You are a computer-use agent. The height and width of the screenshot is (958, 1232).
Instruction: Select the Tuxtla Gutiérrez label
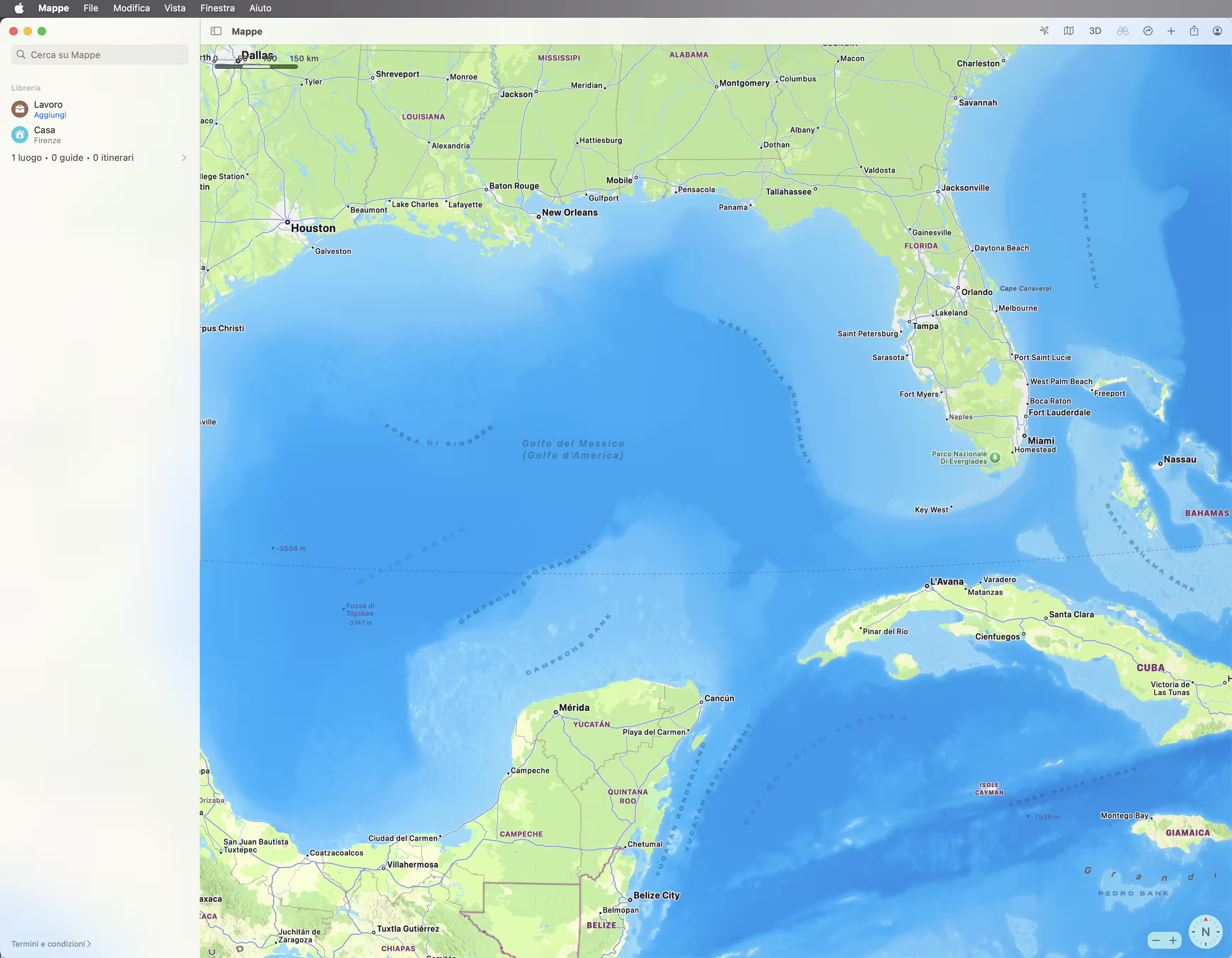(x=408, y=929)
